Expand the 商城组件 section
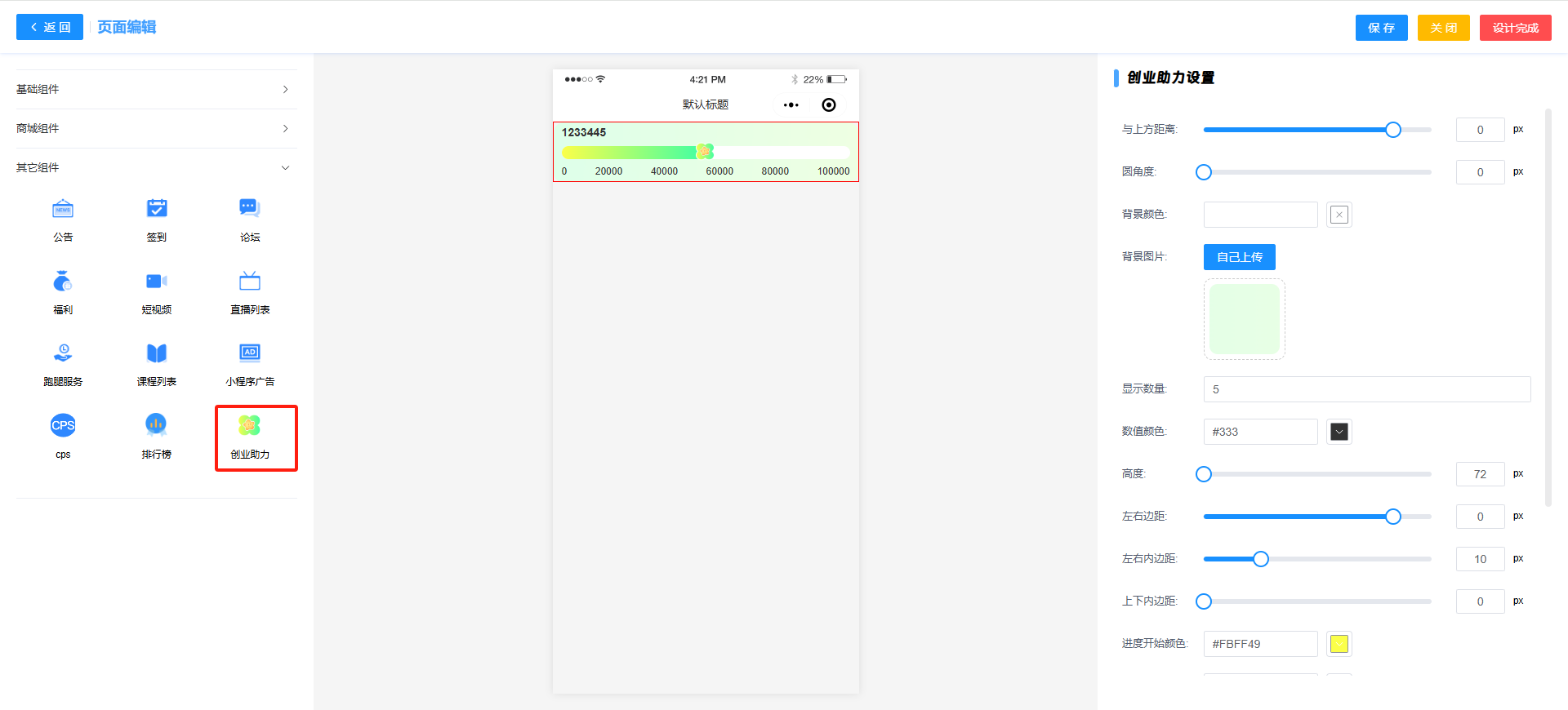This screenshot has width=1568, height=710. [x=156, y=128]
